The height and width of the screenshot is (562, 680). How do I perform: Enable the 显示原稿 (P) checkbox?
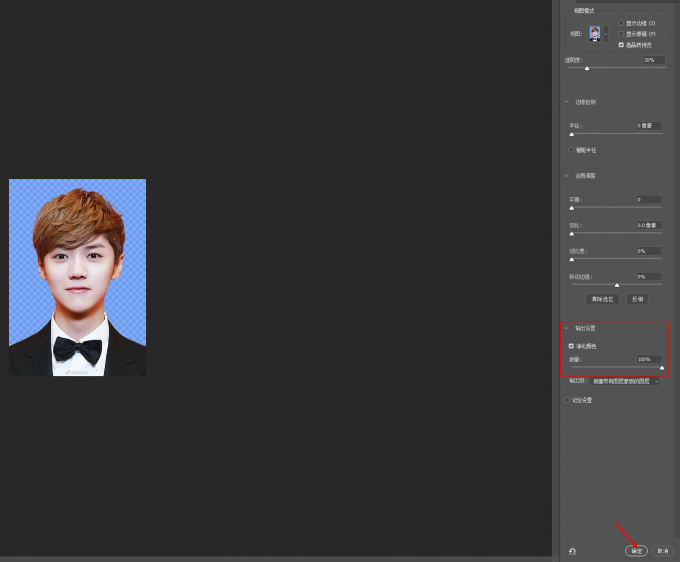pyautogui.click(x=621, y=34)
